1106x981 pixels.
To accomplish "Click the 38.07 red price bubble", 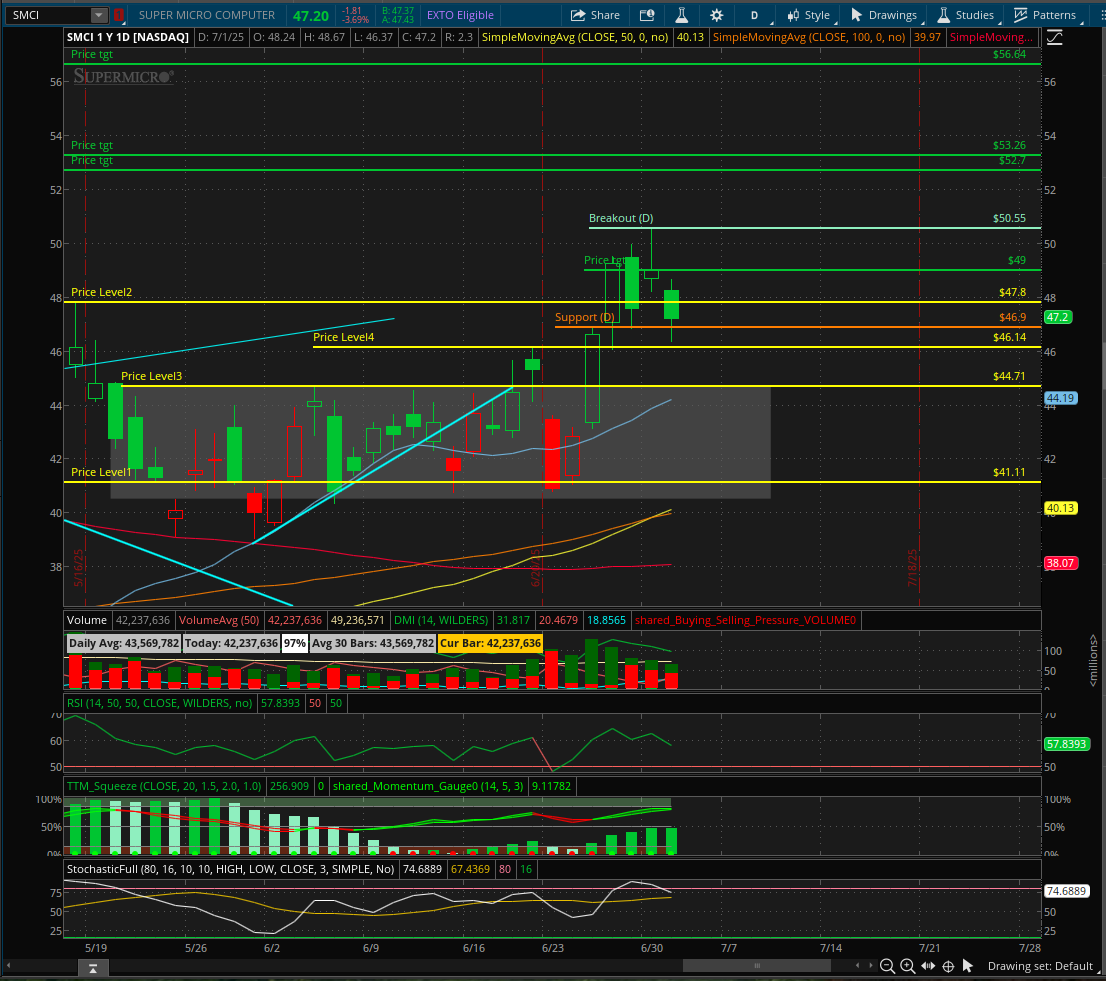I will point(1060,563).
